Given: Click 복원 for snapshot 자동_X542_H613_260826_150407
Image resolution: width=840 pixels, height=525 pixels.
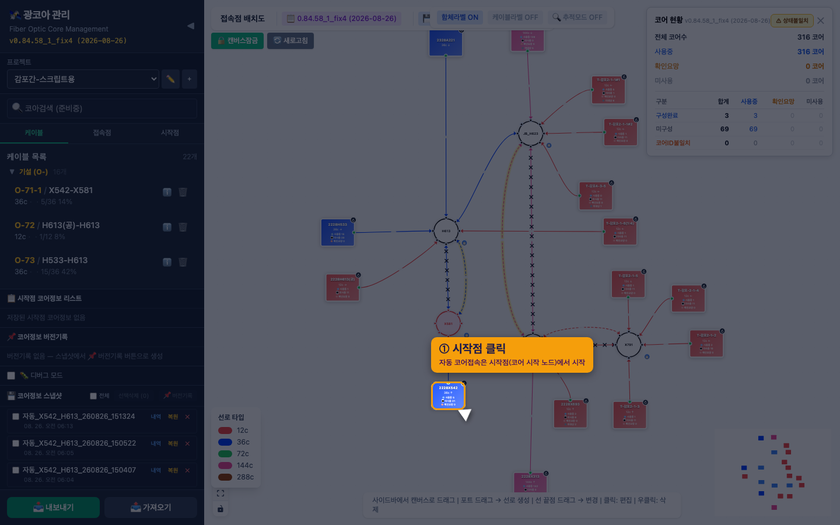Looking at the screenshot, I should (173, 470).
